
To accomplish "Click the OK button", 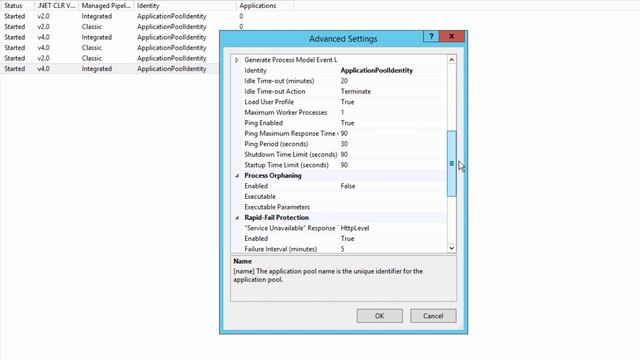I will pyautogui.click(x=379, y=316).
